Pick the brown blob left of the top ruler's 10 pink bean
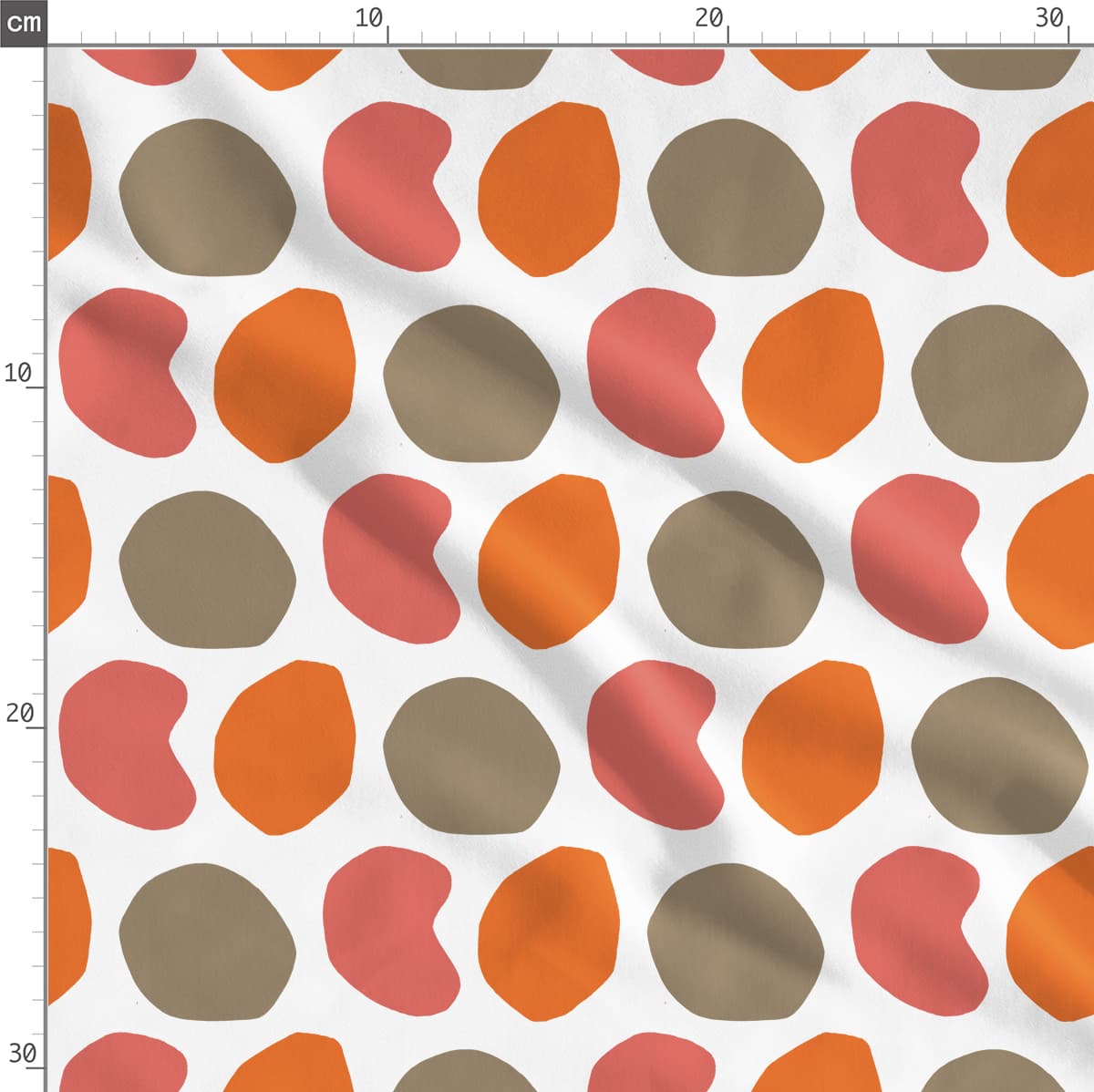 tap(207, 196)
